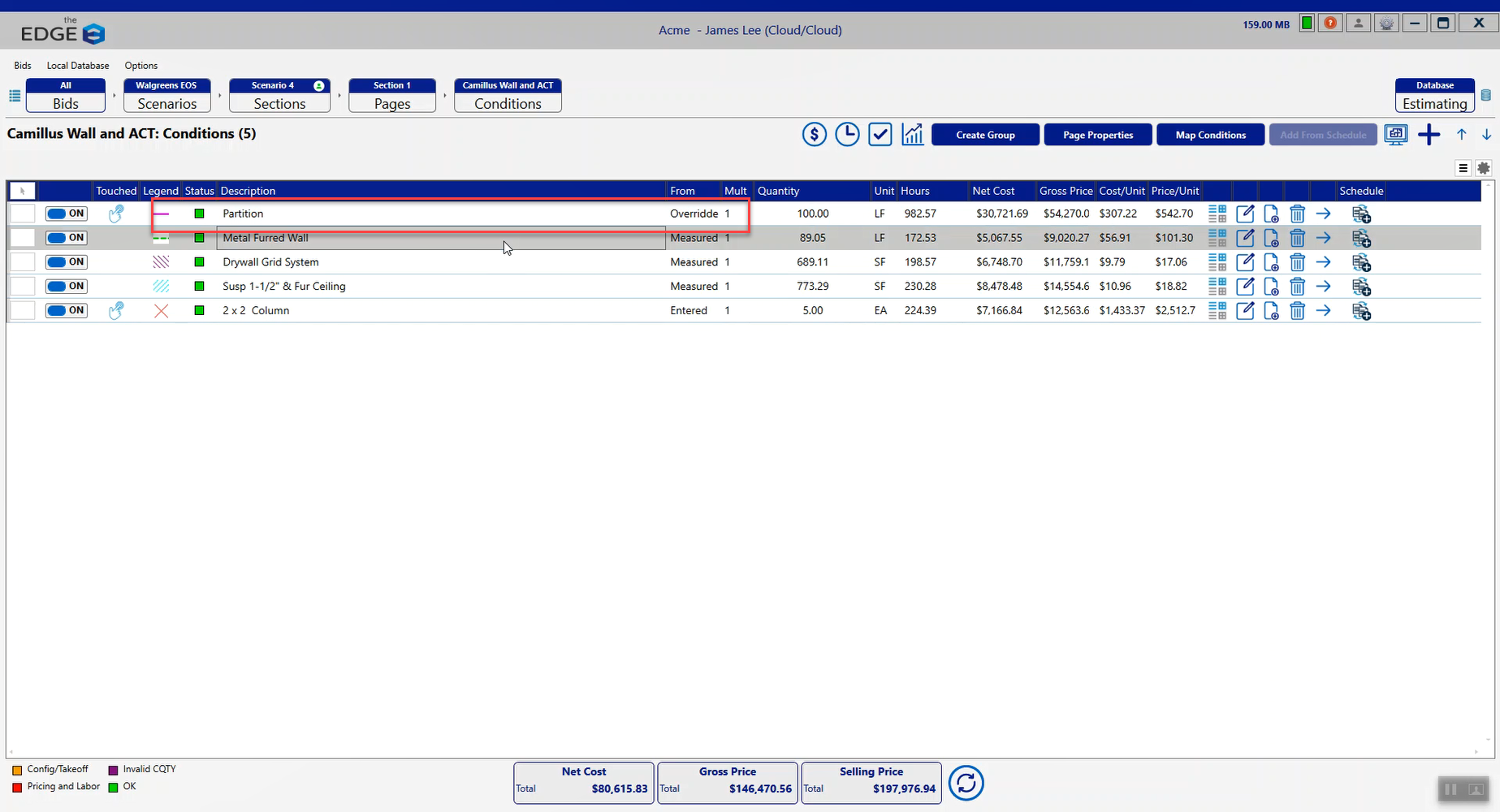Add schedule for 2 x 2 Column row

click(x=1361, y=311)
